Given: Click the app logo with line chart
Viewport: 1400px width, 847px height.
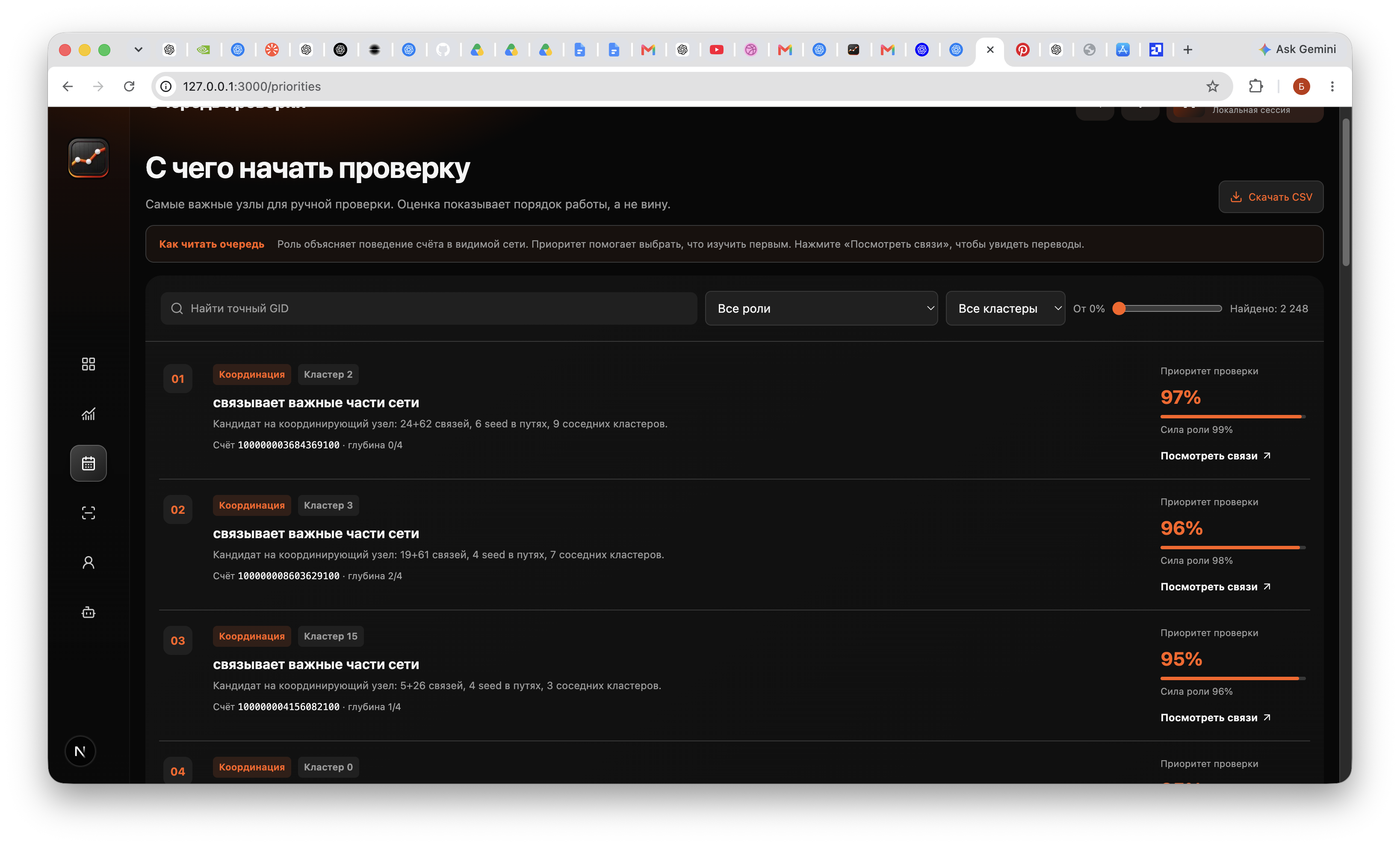Looking at the screenshot, I should click(x=88, y=158).
